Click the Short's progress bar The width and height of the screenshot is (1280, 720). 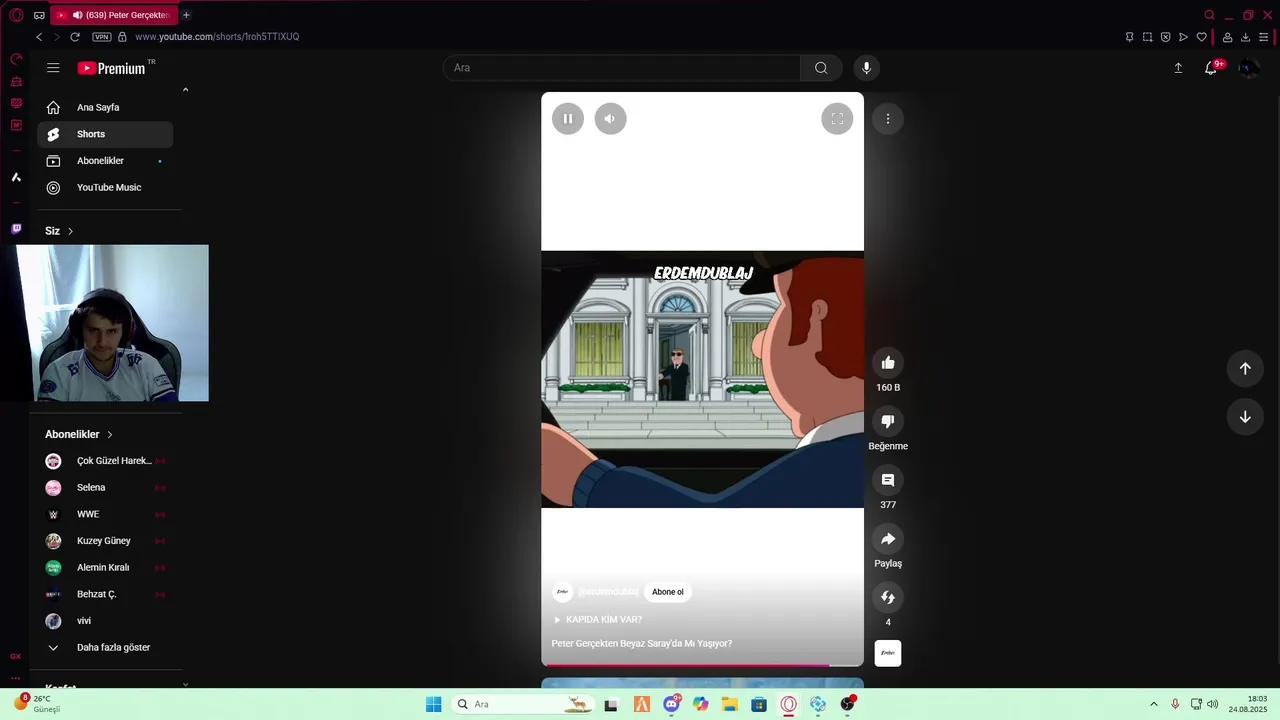pos(702,664)
